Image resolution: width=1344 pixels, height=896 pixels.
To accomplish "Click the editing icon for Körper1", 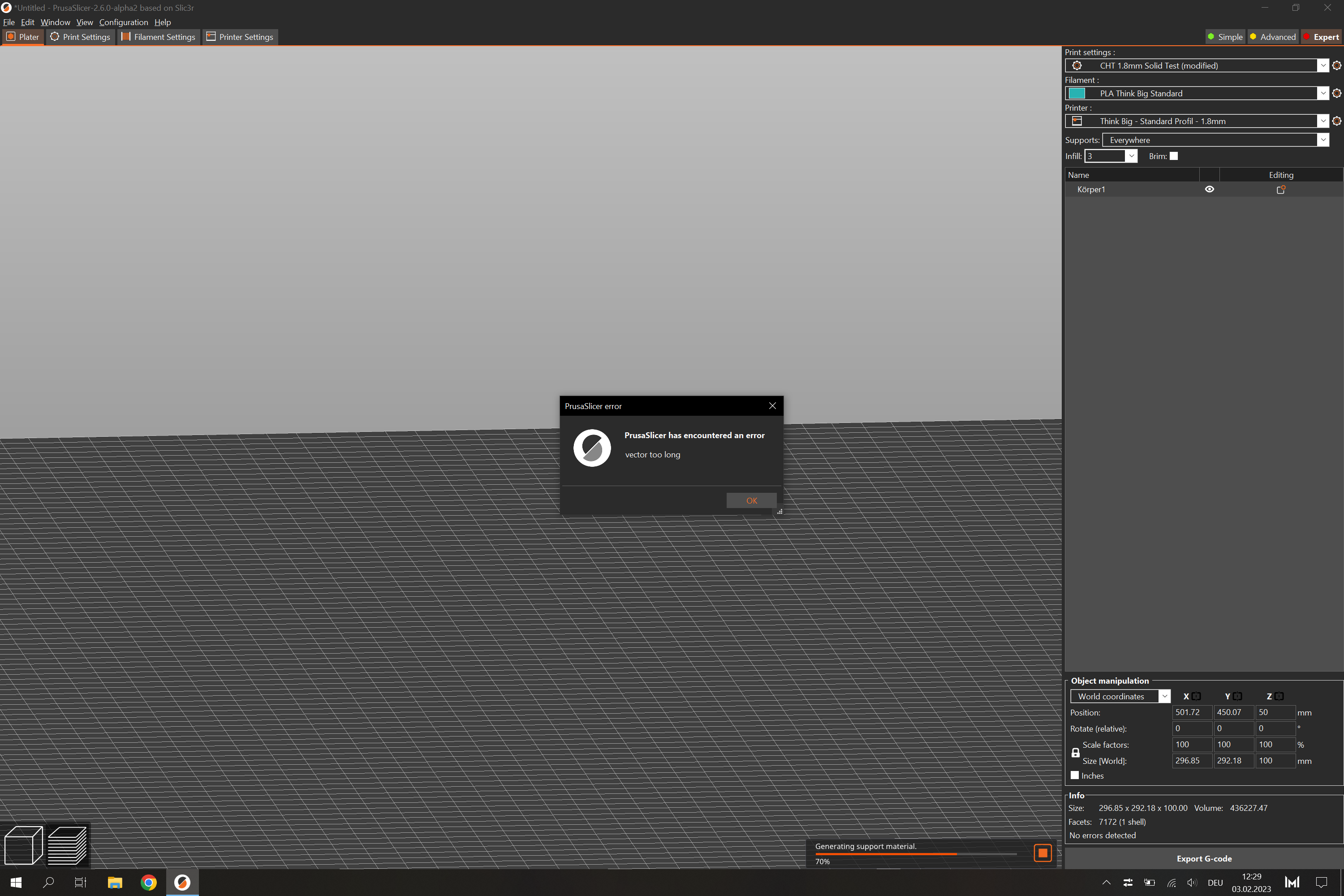I will (x=1280, y=189).
